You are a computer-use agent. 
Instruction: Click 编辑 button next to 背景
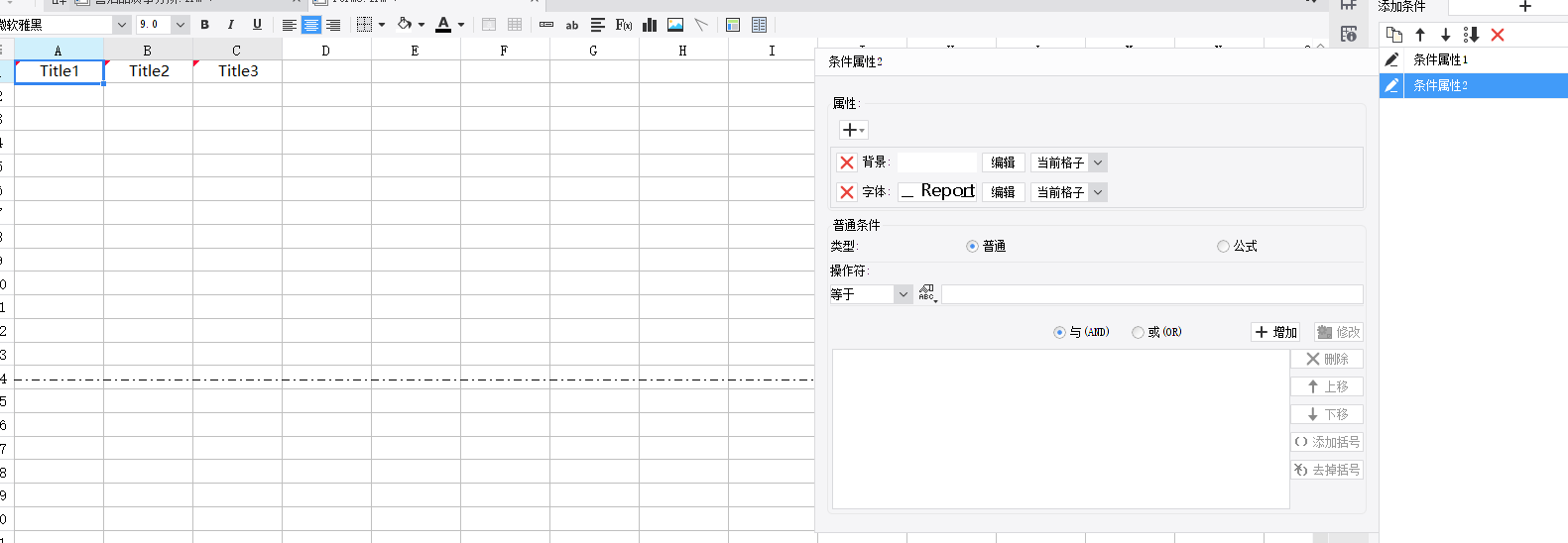[x=1003, y=163]
